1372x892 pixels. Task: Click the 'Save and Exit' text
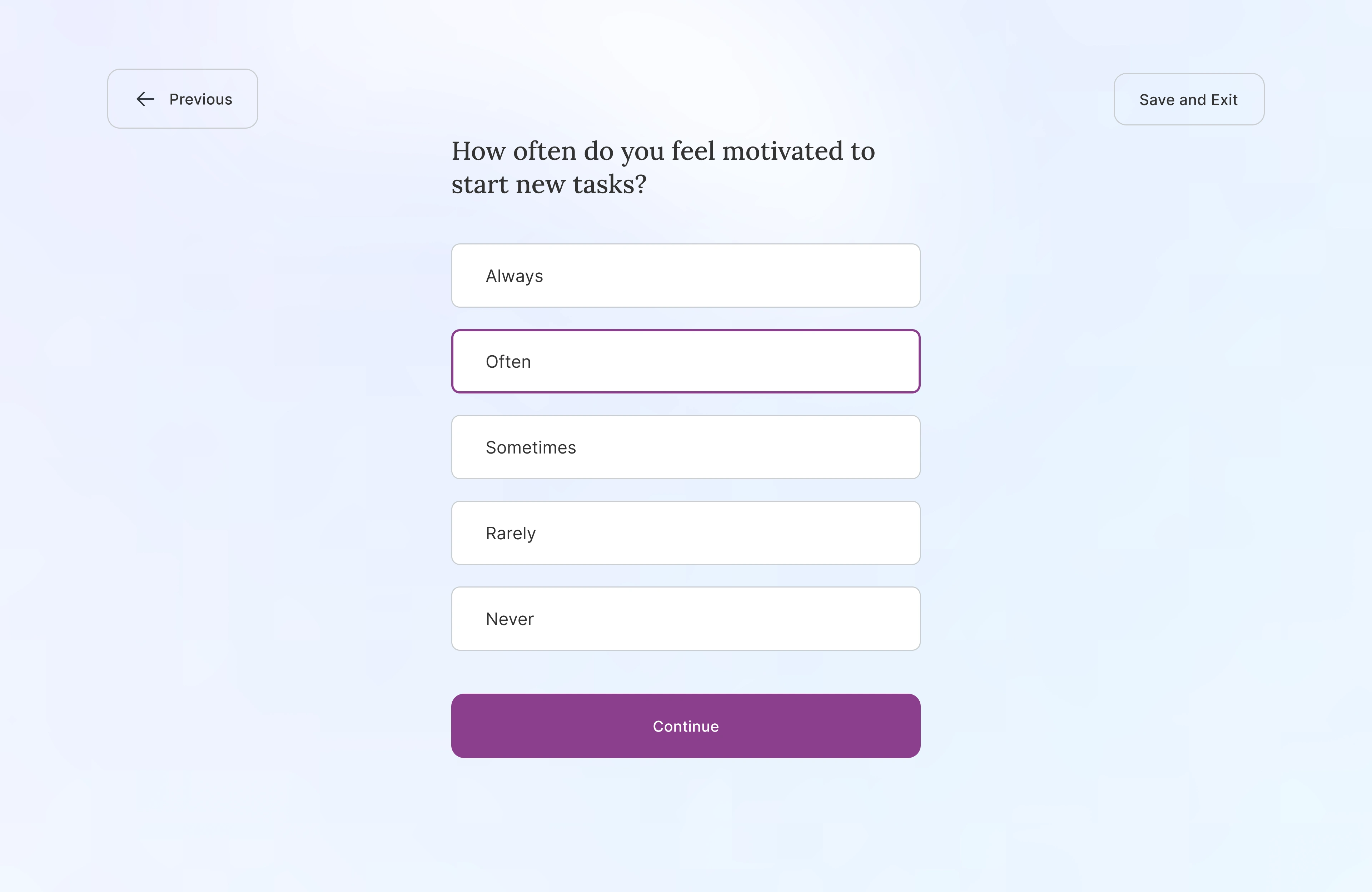tap(1188, 100)
